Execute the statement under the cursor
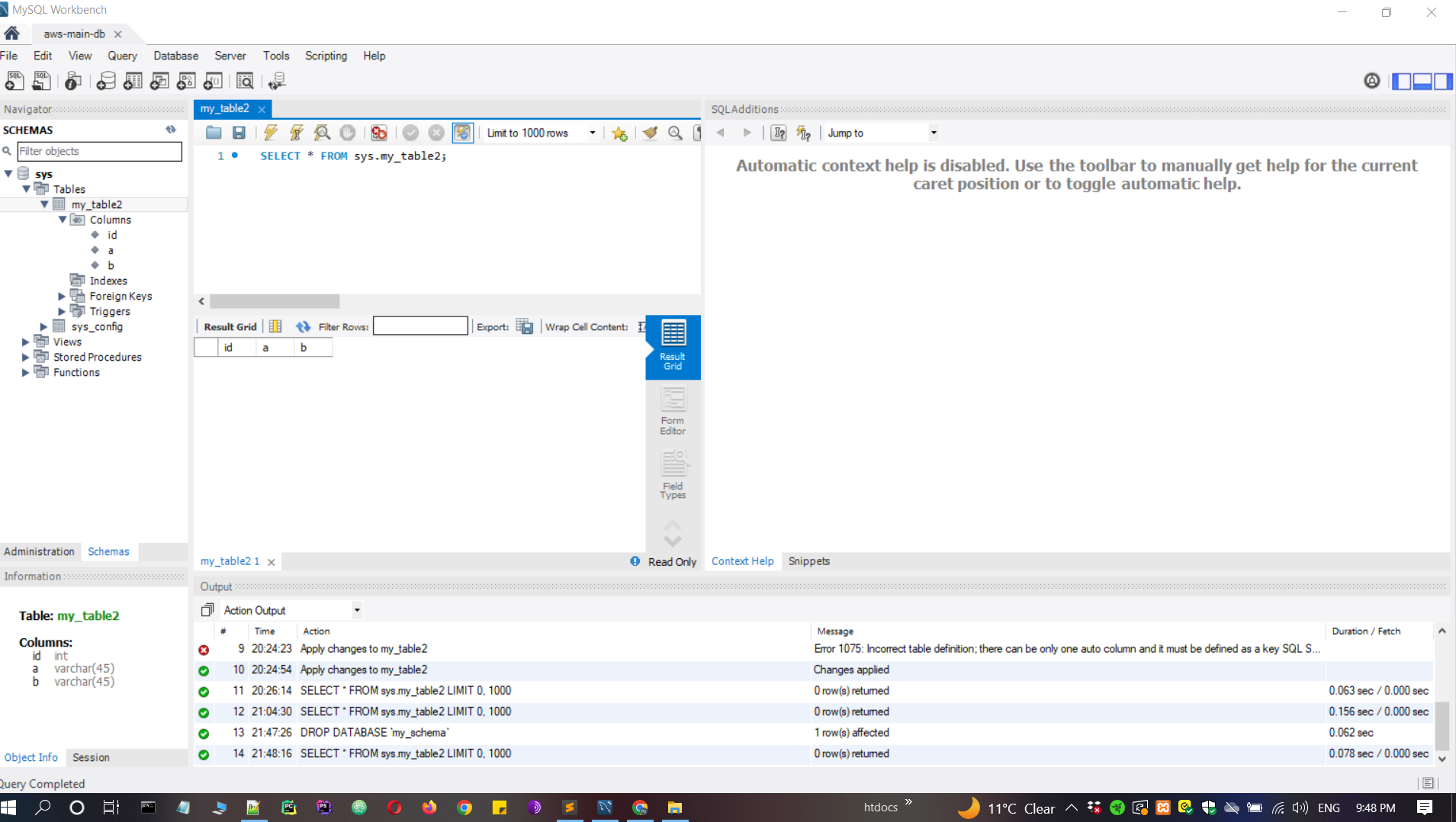Screen dimensions: 1456x822 pos(297,133)
